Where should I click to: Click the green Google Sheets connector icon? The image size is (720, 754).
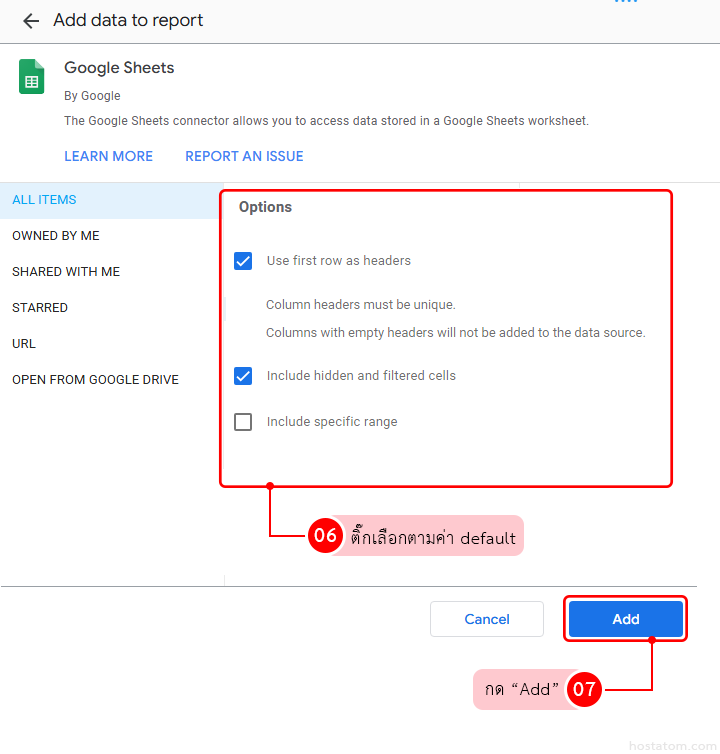32,77
